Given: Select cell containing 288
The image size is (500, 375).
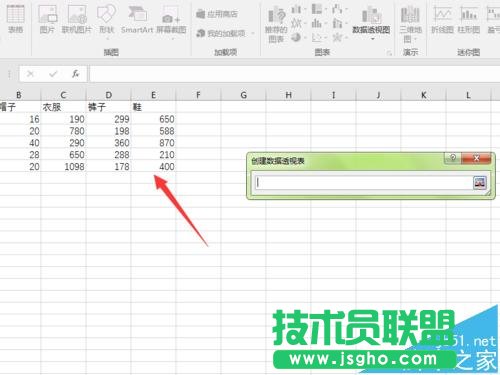Looking at the screenshot, I should pos(109,155).
